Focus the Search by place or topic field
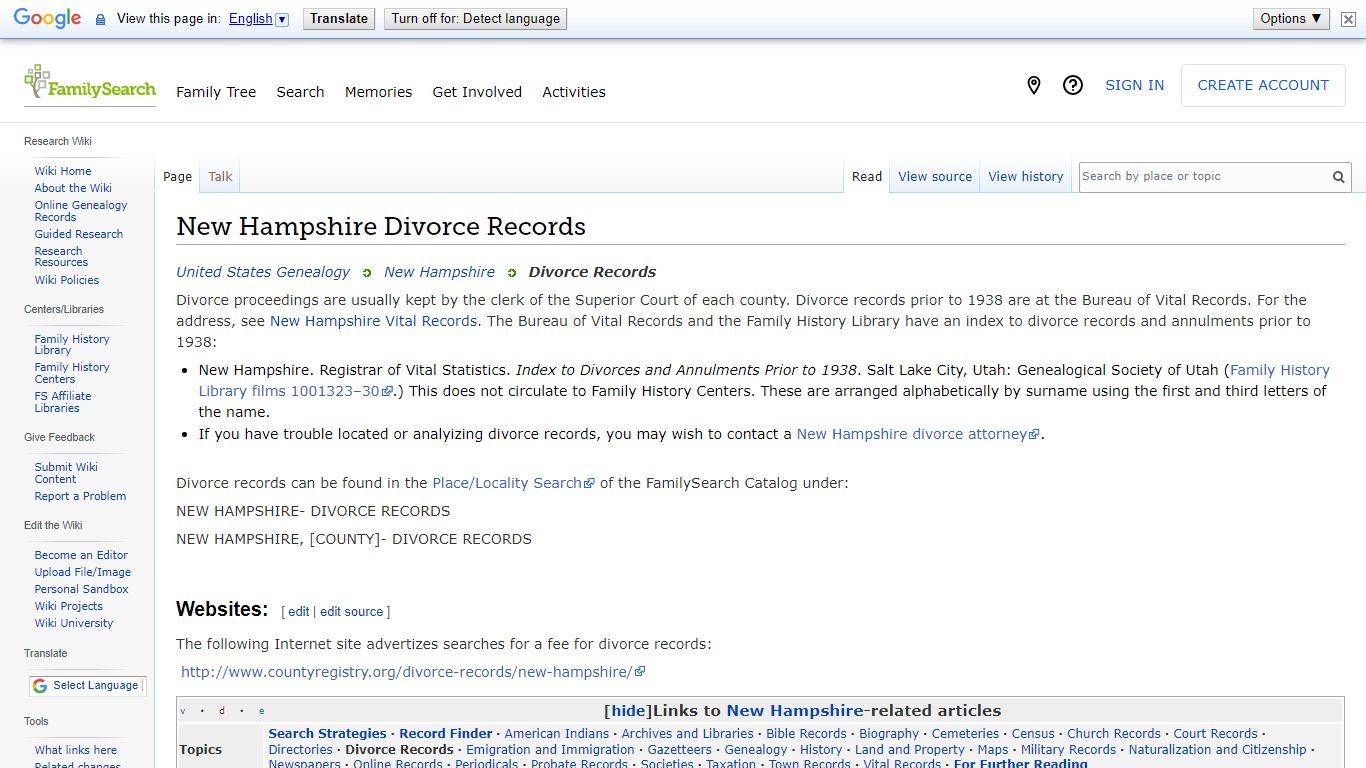 click(x=1203, y=177)
